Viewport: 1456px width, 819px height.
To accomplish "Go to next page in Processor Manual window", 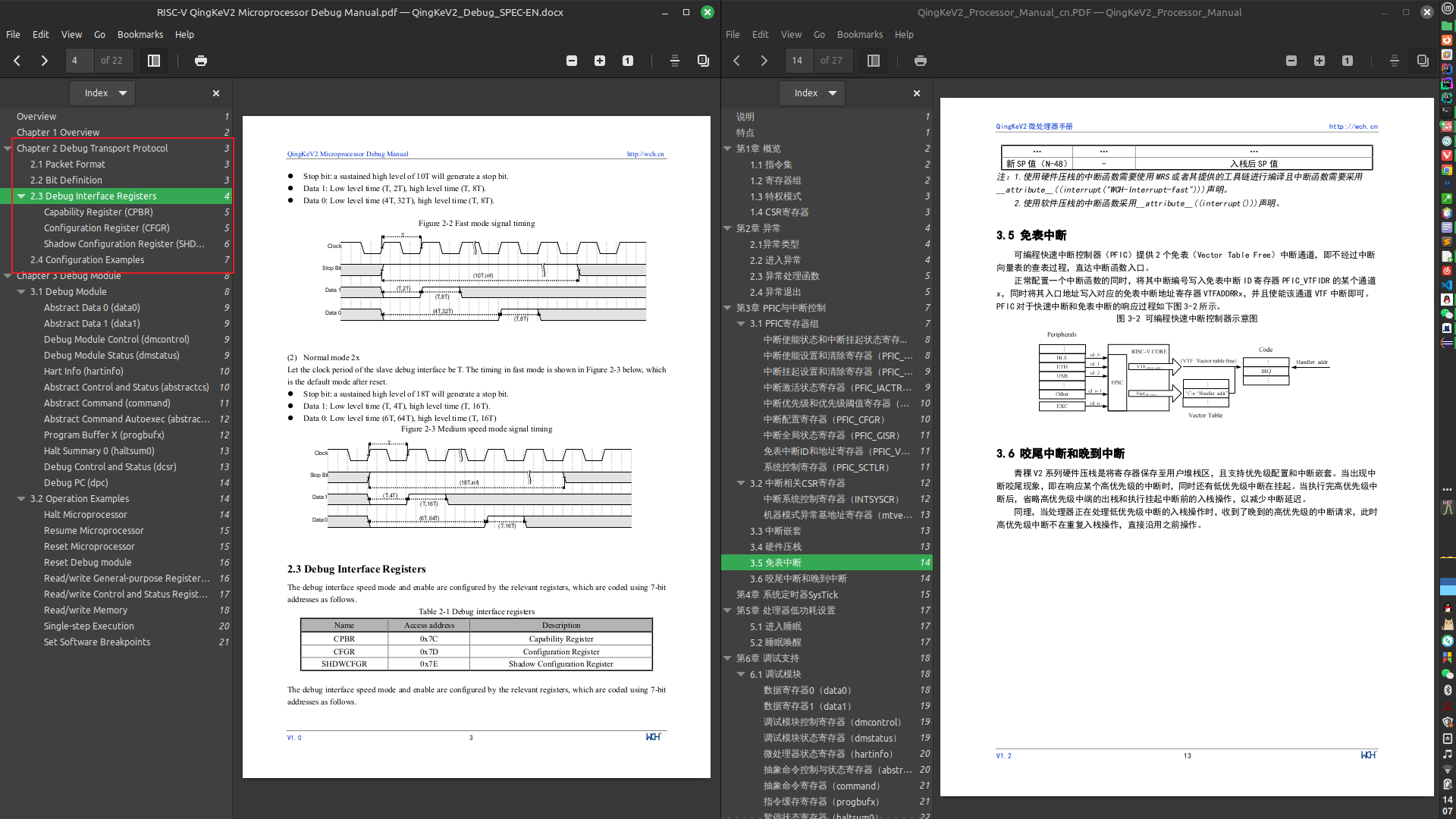I will coord(764,61).
